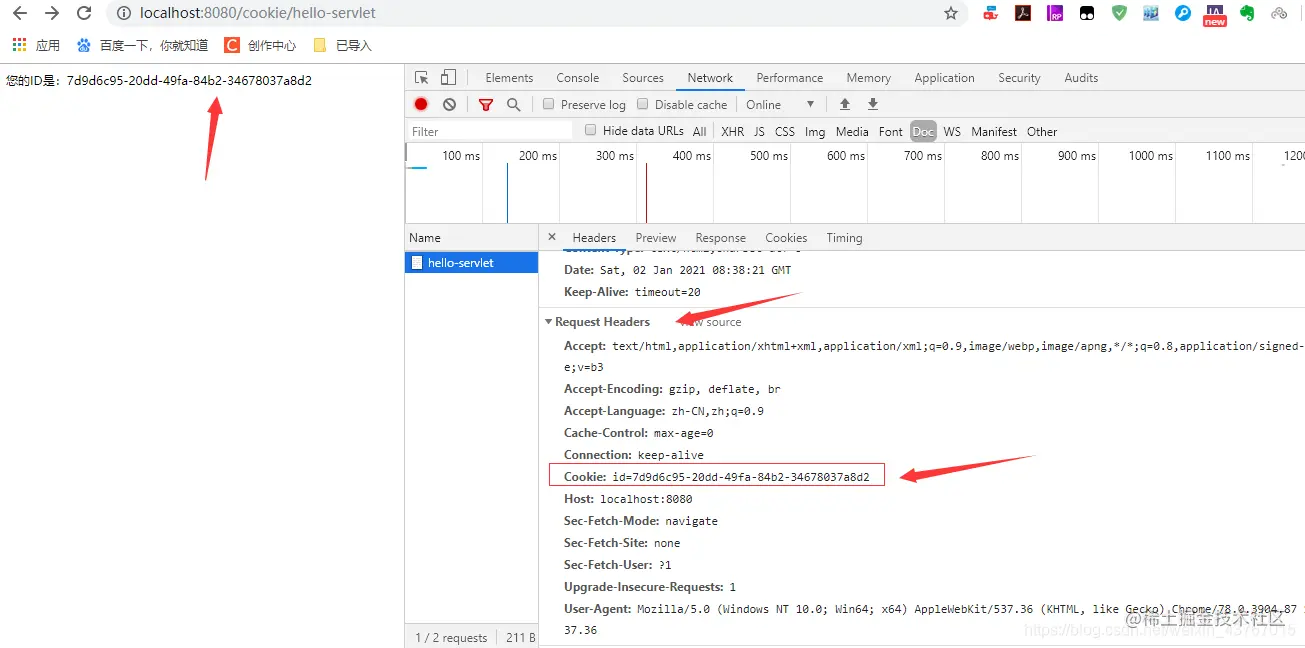The image size is (1305, 648).
Task: Open the network search magnifier
Action: point(513,104)
